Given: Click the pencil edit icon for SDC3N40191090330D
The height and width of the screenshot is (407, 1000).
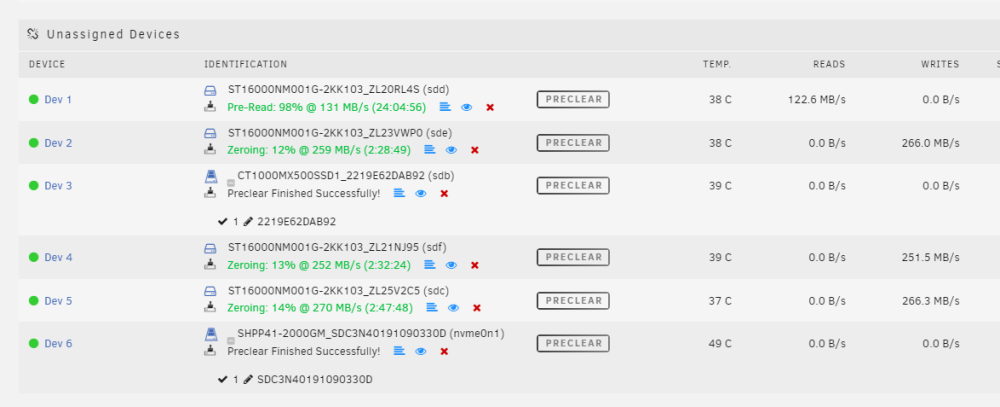Looking at the screenshot, I should (x=248, y=380).
